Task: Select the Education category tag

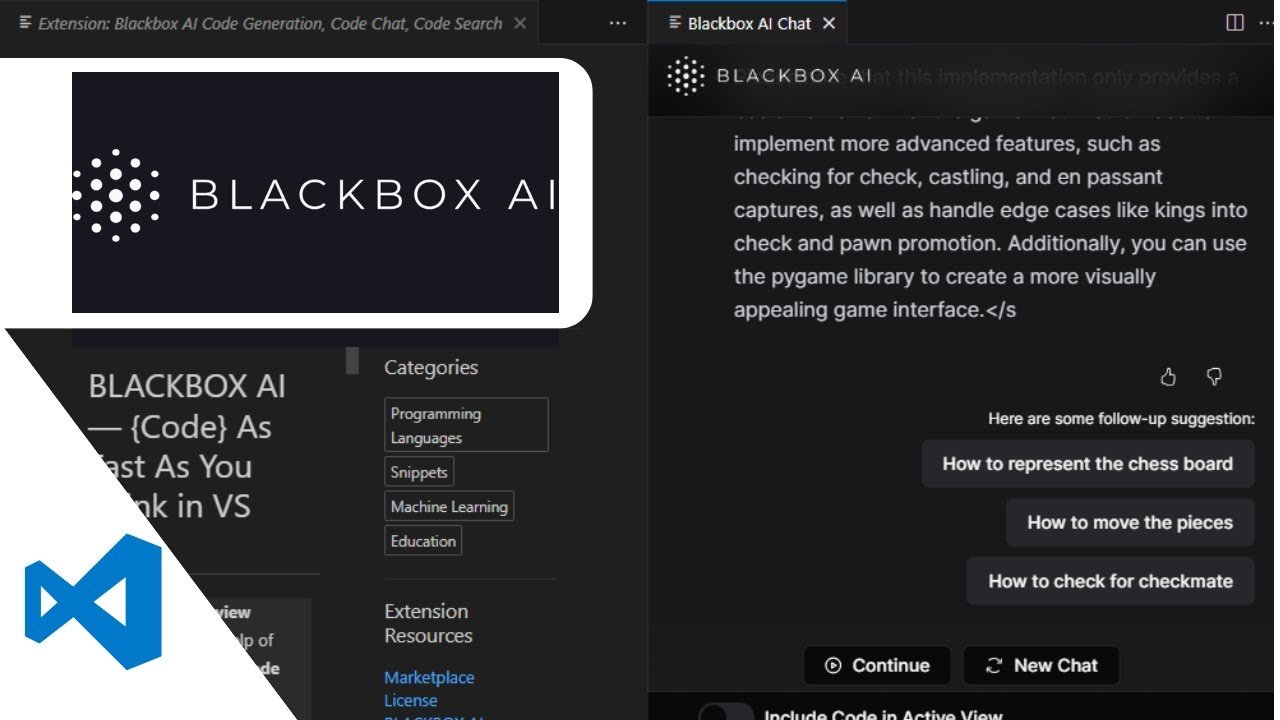Action: click(x=423, y=541)
